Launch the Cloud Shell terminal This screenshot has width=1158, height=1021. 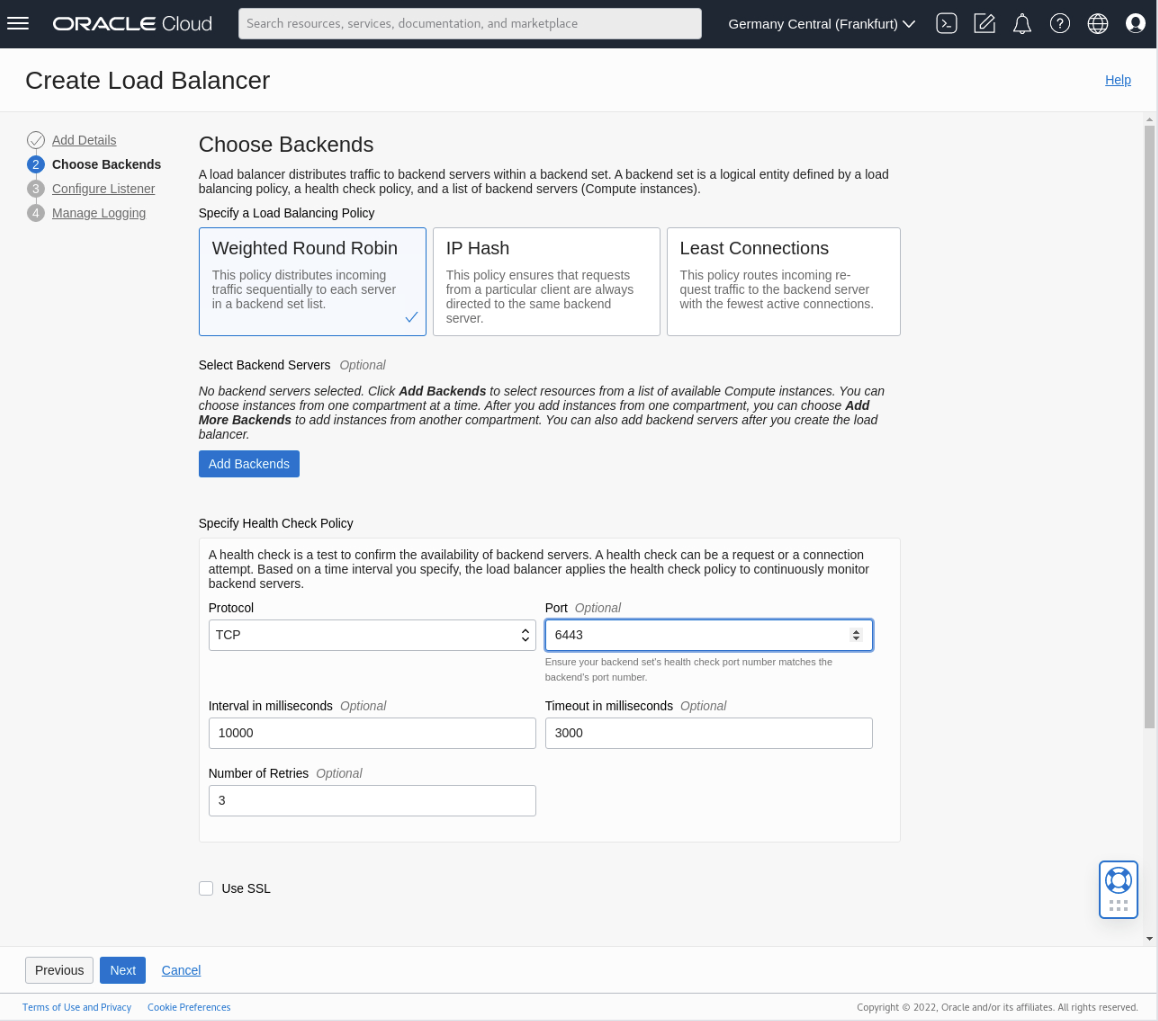coord(946,23)
